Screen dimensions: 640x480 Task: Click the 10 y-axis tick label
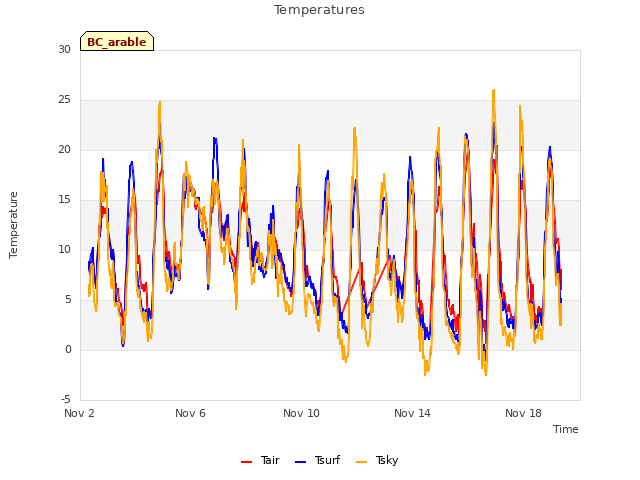pos(64,249)
